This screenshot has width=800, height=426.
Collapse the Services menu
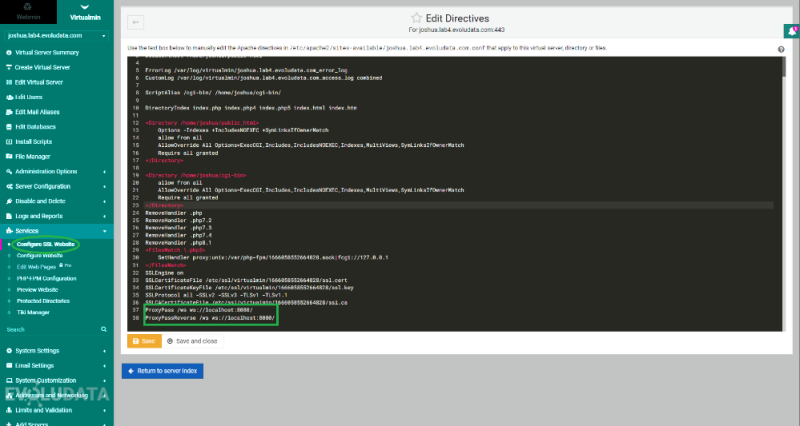[x=57, y=231]
